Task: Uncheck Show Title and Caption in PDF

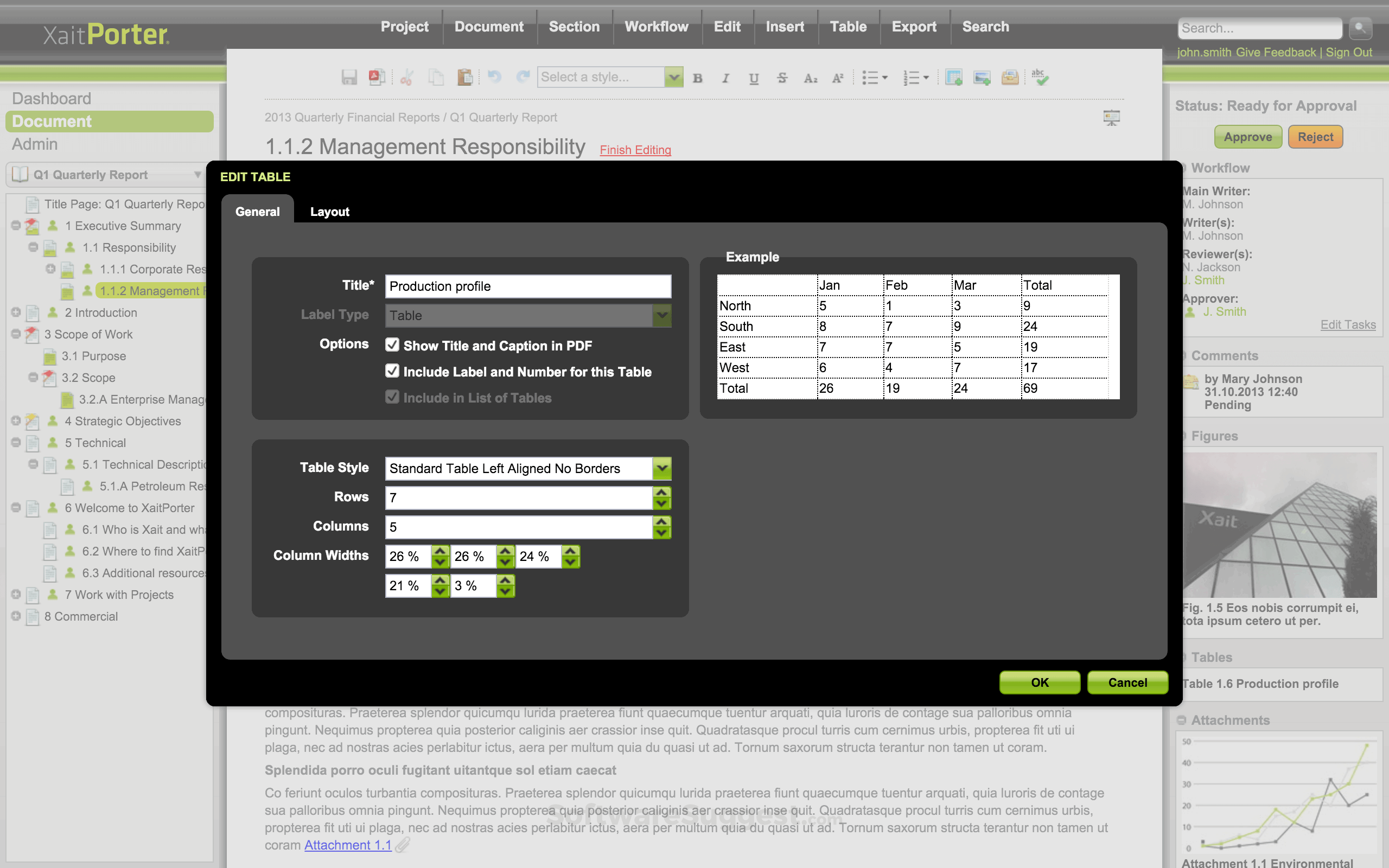Action: coord(392,344)
